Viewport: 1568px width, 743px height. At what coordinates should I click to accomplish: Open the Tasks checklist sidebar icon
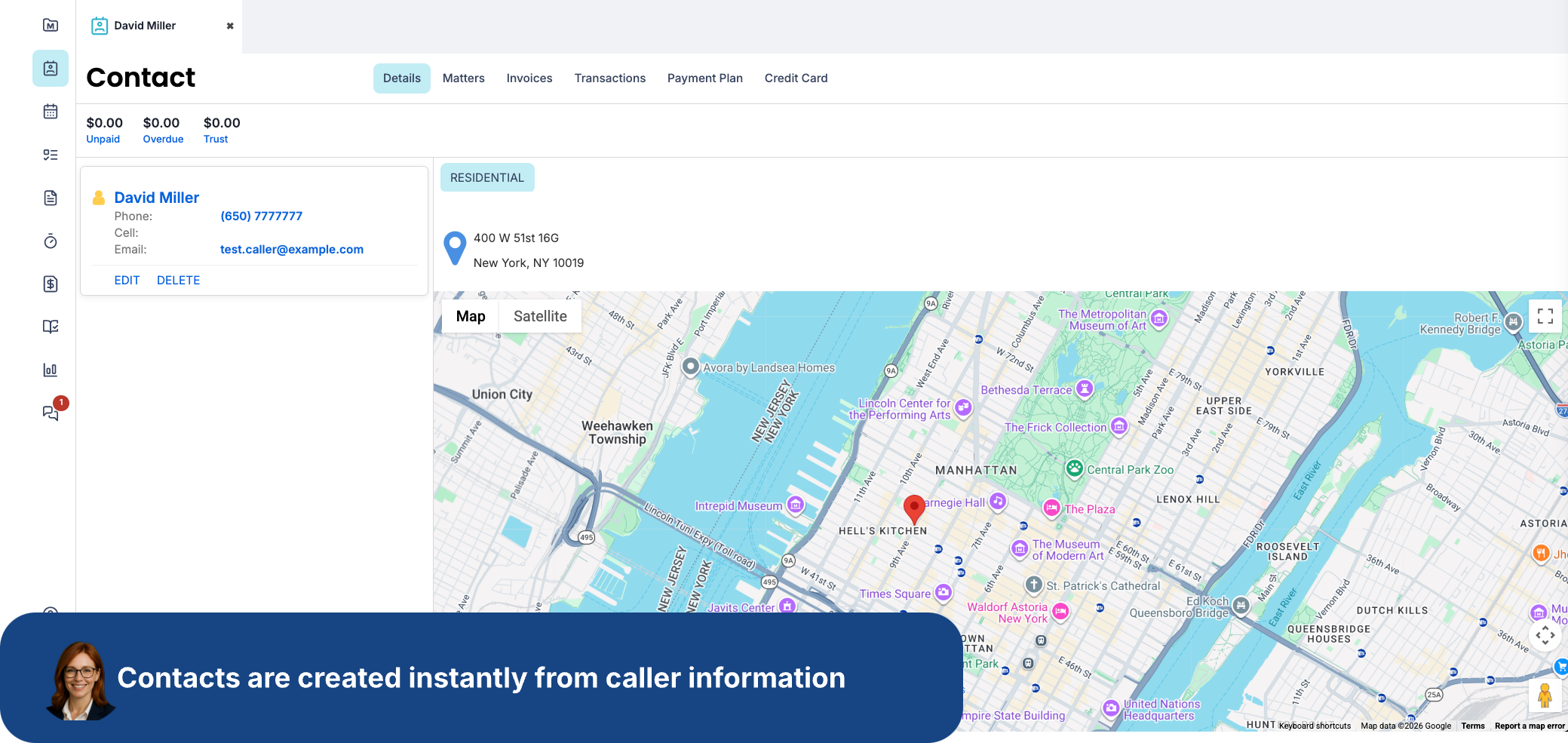pos(51,155)
